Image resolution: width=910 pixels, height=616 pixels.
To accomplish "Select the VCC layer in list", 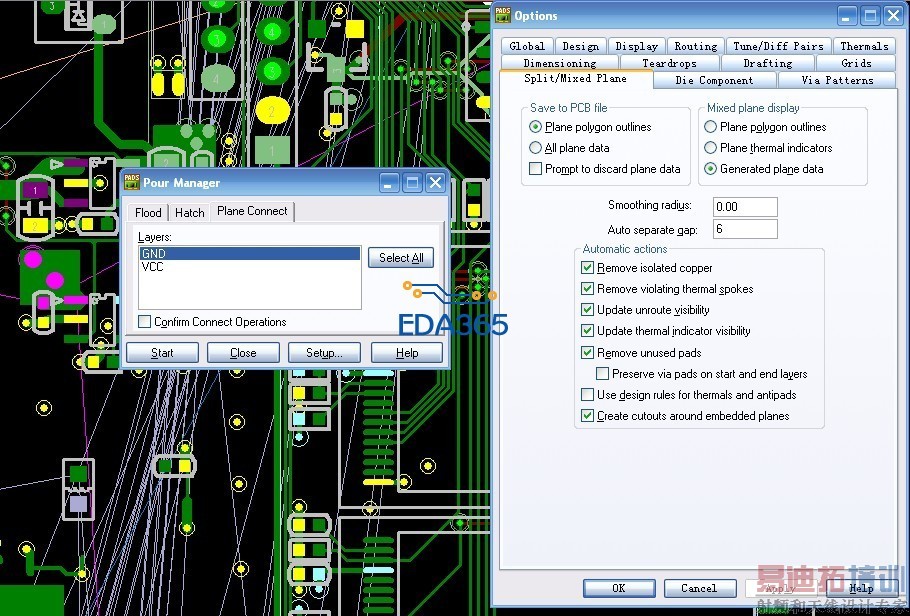I will tap(153, 267).
